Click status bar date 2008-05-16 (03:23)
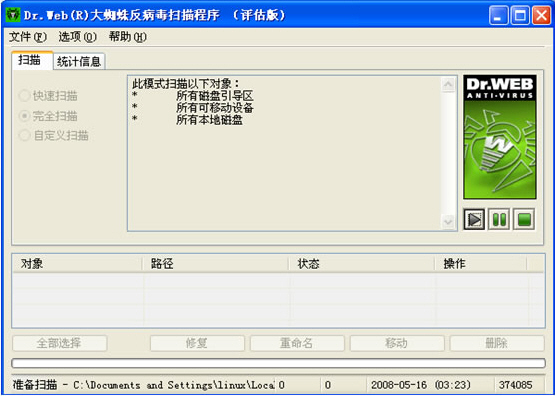This screenshot has height=396, width=555. (421, 385)
